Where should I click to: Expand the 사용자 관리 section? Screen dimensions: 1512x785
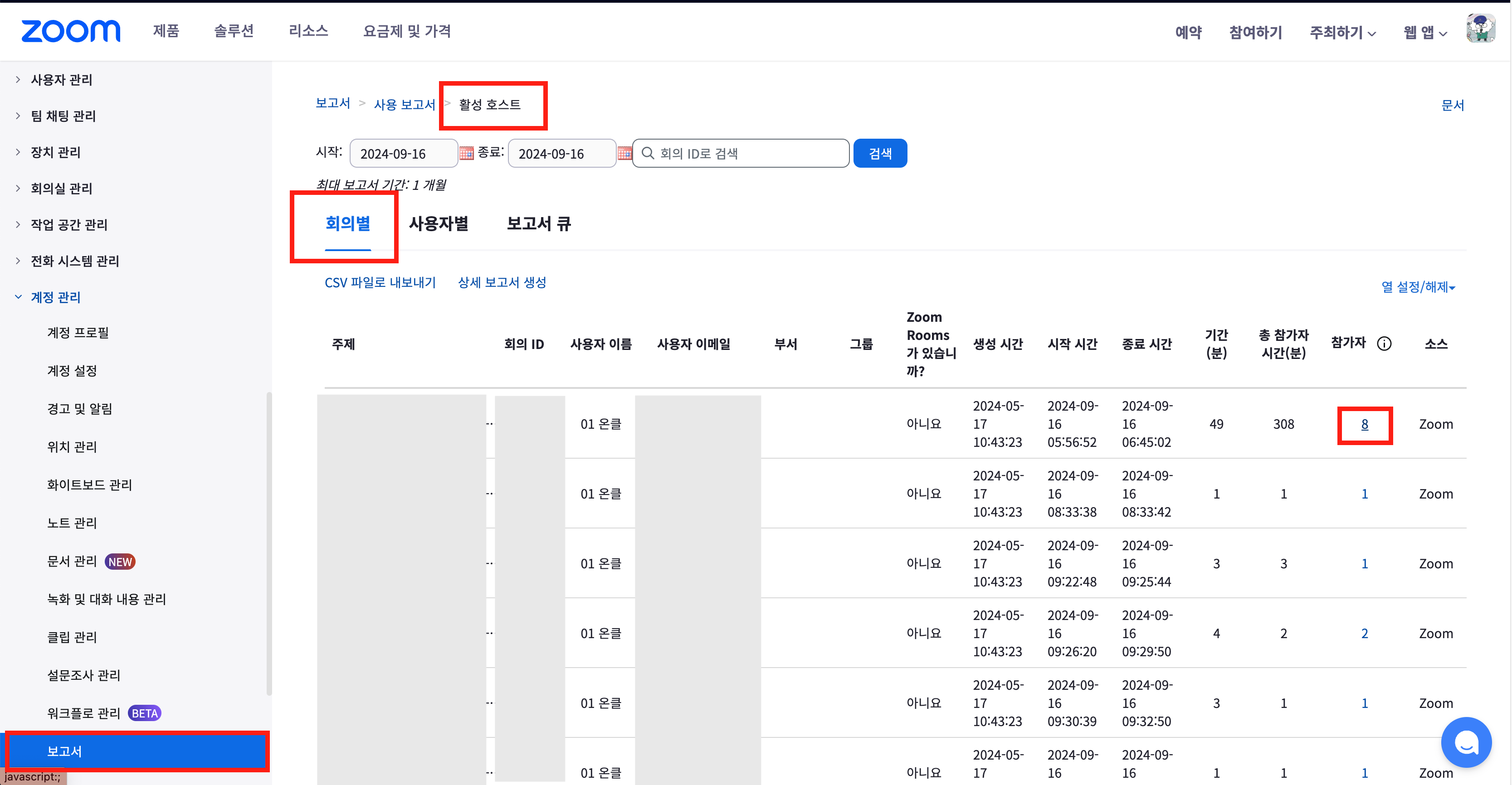(61, 80)
